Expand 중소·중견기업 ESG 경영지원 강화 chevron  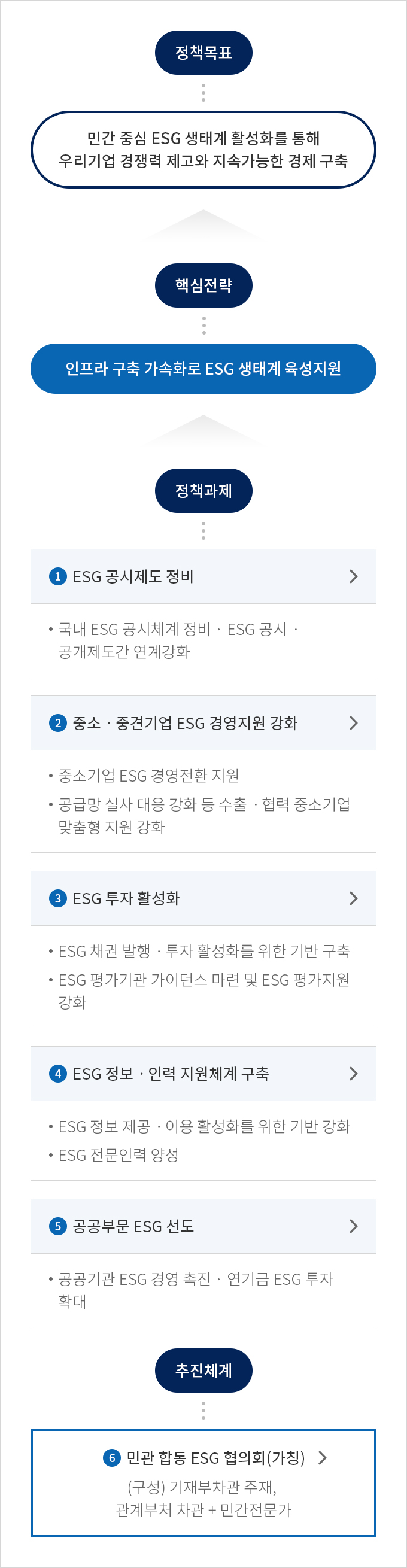[354, 722]
